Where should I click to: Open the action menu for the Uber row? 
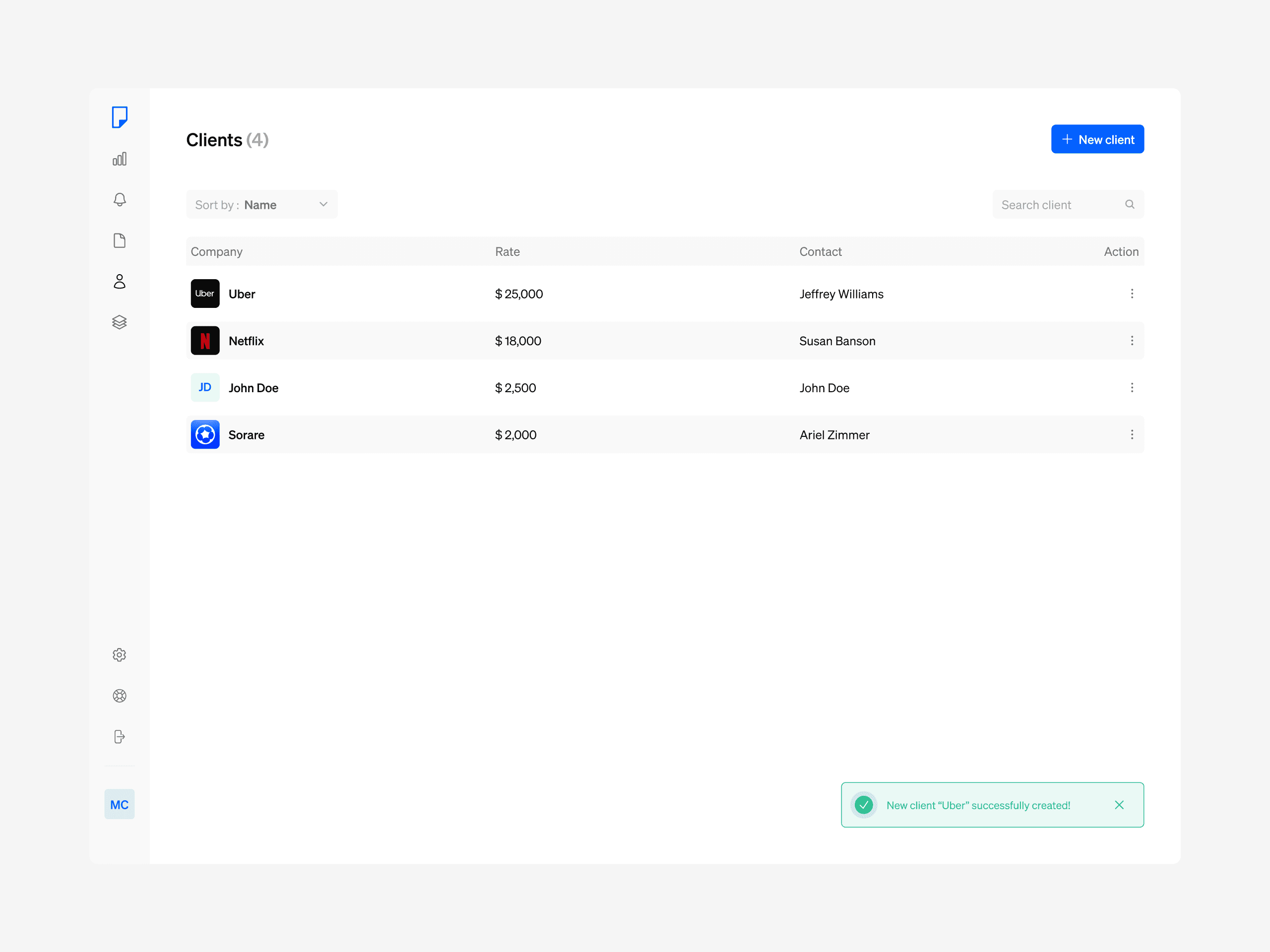(x=1132, y=293)
